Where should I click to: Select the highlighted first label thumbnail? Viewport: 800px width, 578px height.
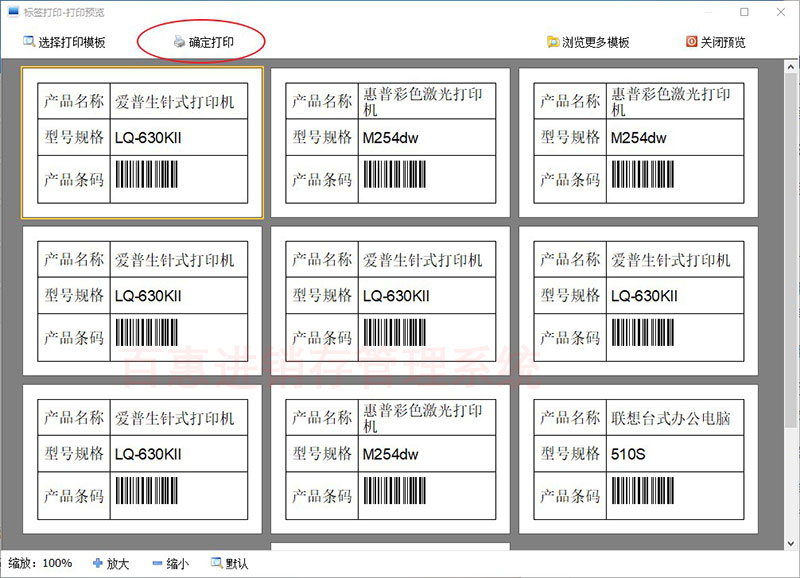pos(142,143)
